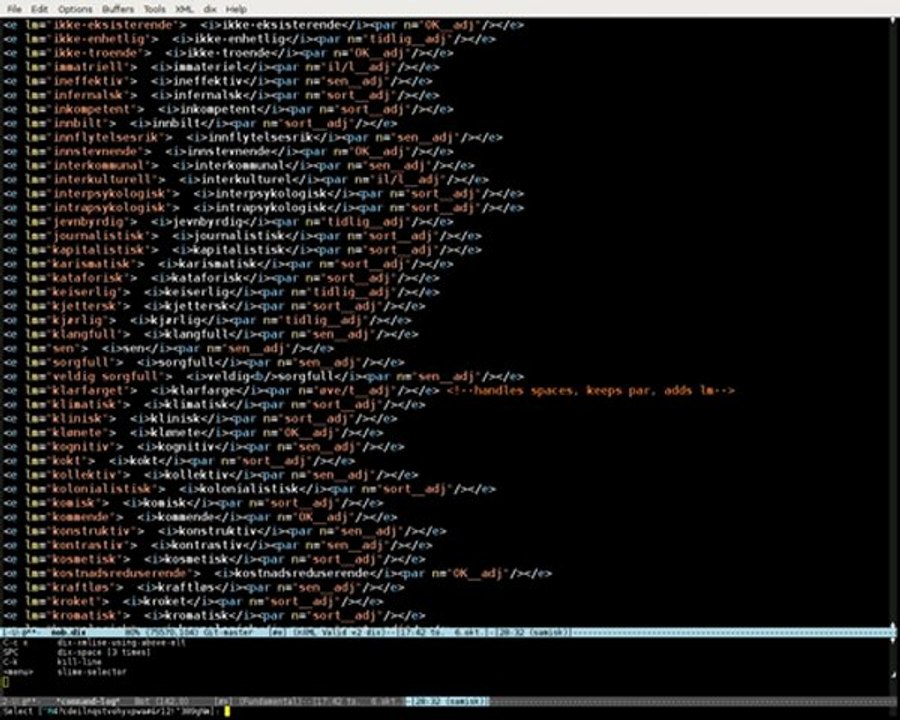Click the innflytelsesrik entry line
The image size is (900, 720).
point(253,137)
